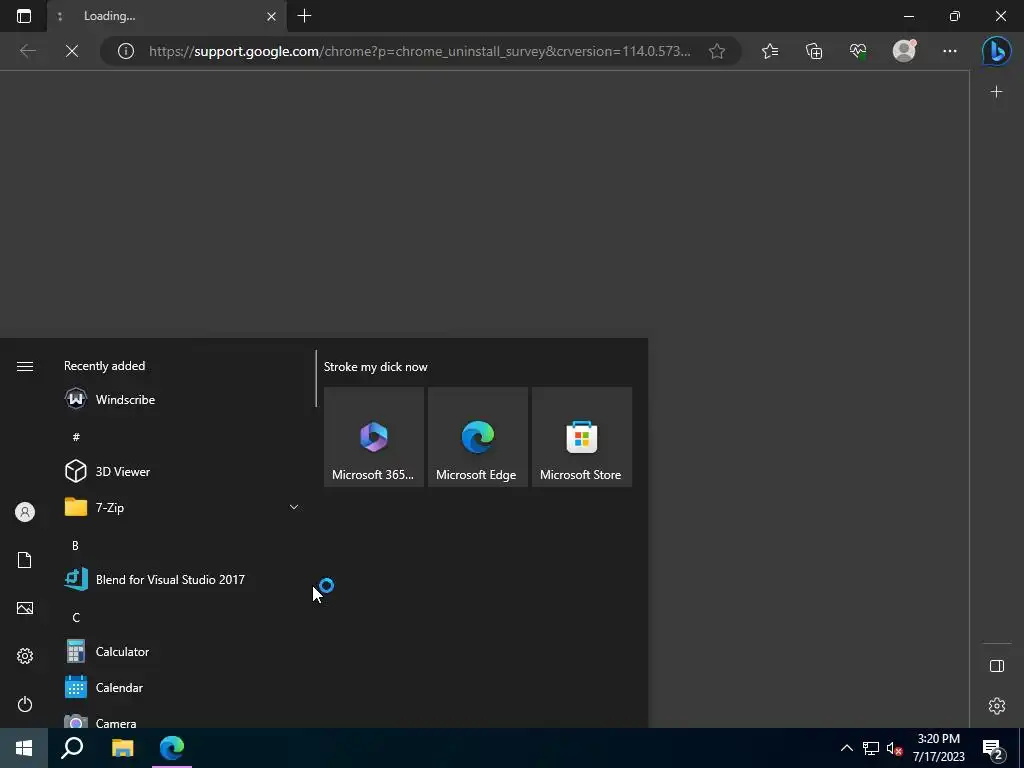View site information icon

coord(125,51)
